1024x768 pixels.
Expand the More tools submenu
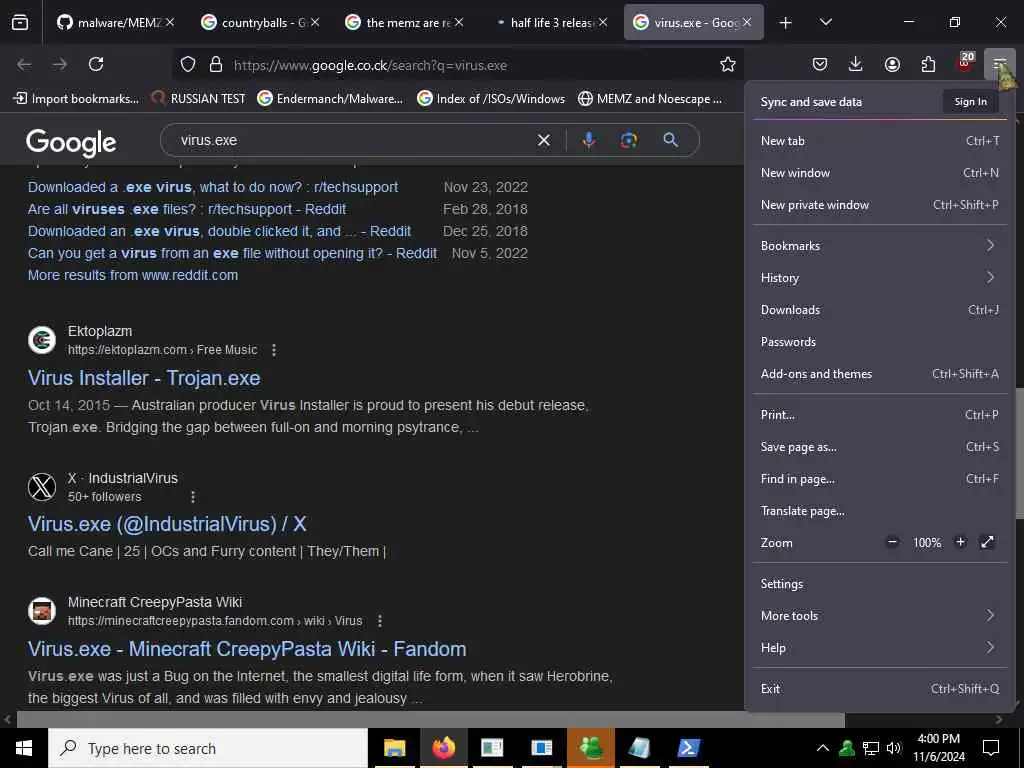[x=880, y=616]
